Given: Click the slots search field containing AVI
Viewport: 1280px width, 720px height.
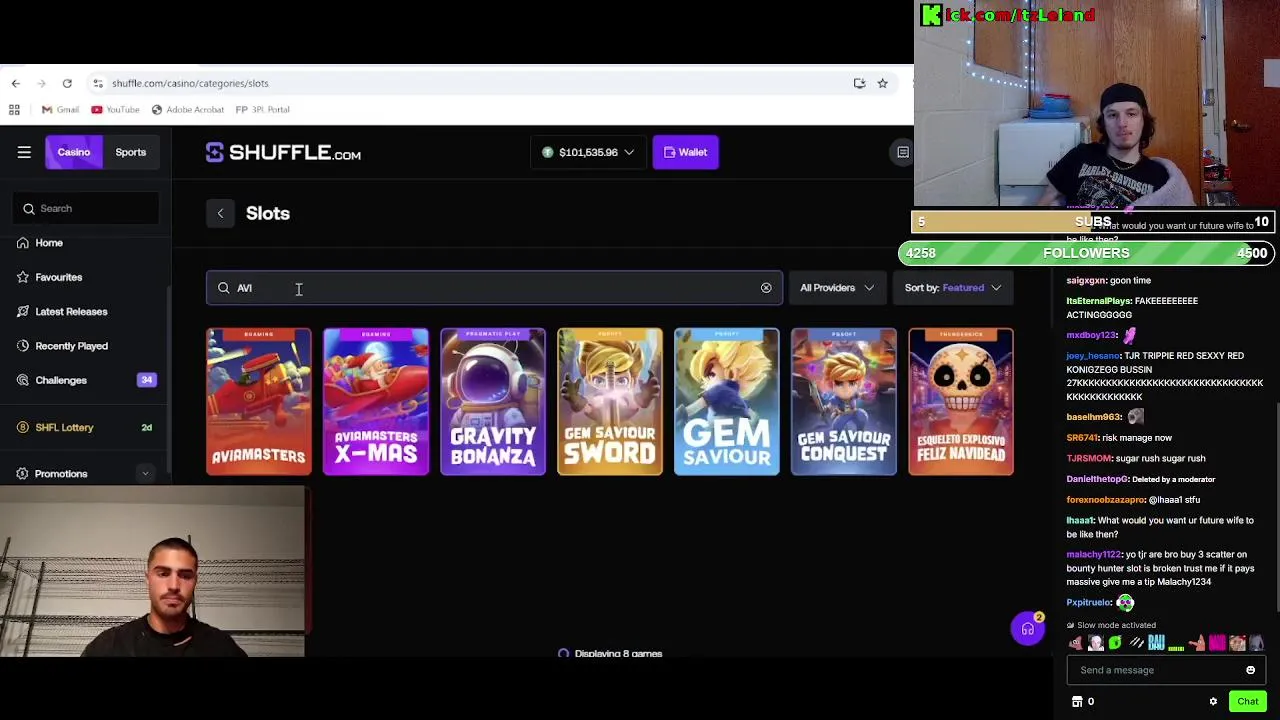Looking at the screenshot, I should (x=494, y=288).
